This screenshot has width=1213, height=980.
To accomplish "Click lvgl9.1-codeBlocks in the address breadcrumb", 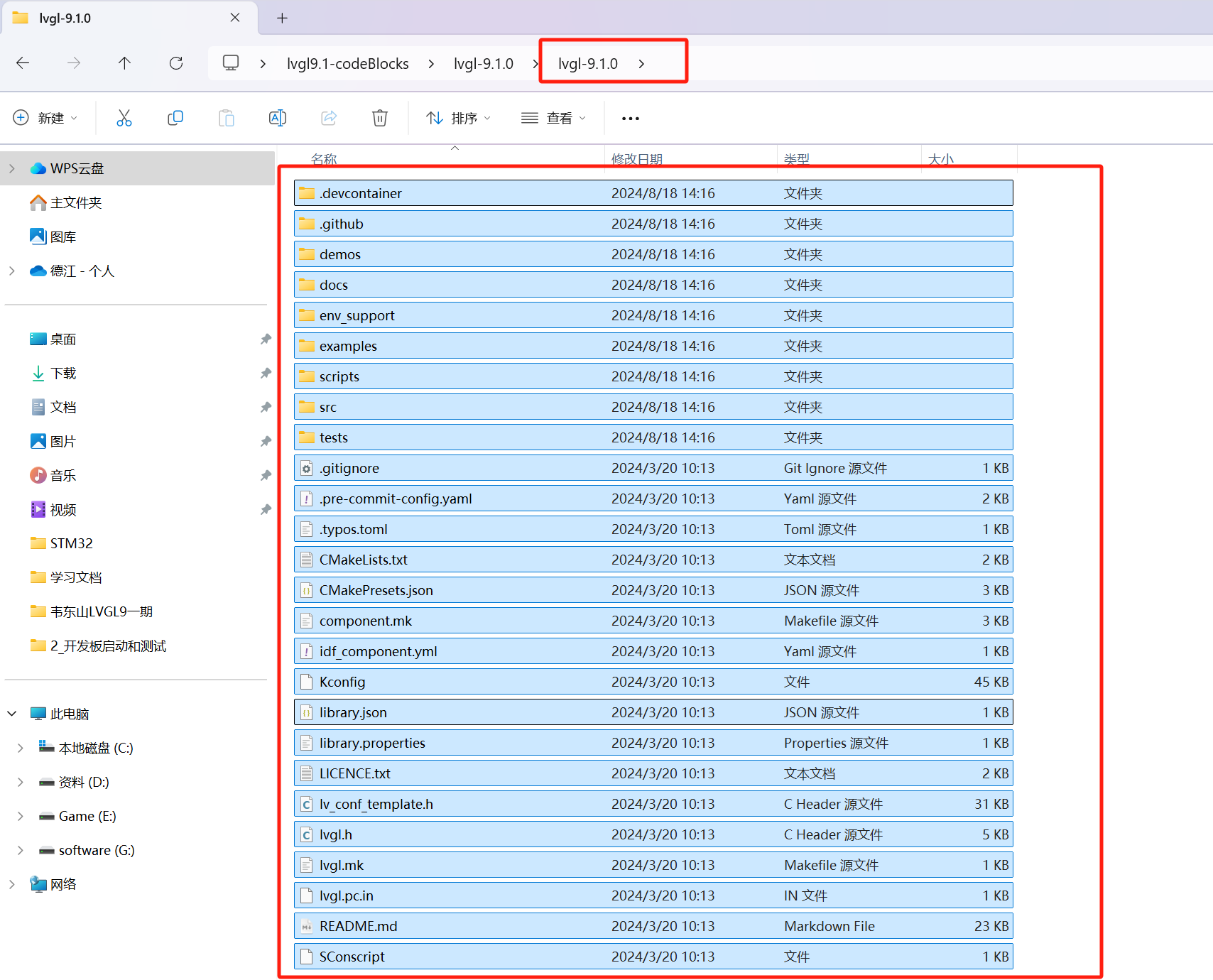I will pyautogui.click(x=347, y=64).
